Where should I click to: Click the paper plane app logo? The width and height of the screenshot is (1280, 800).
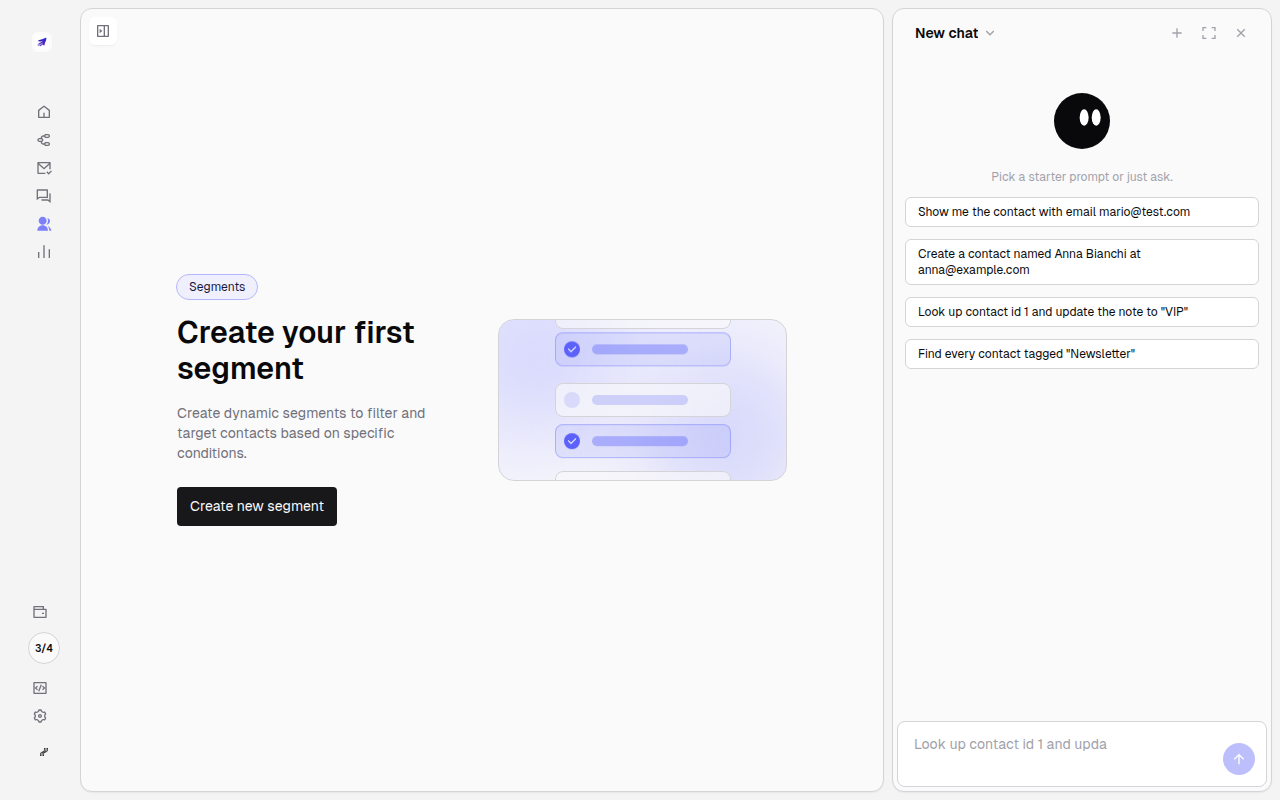[x=42, y=42]
